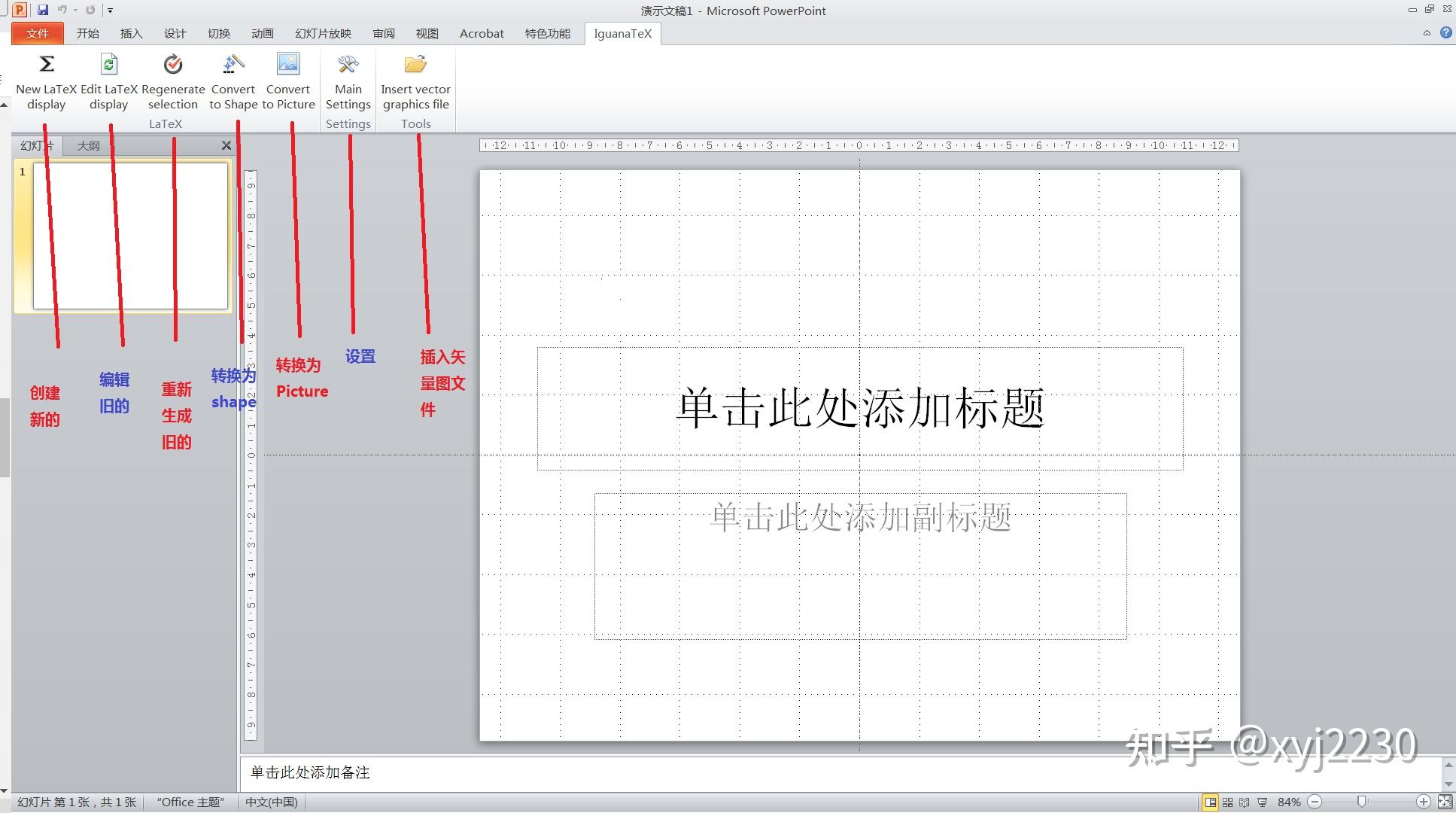Select the New LaTeX display tool

click(45, 79)
